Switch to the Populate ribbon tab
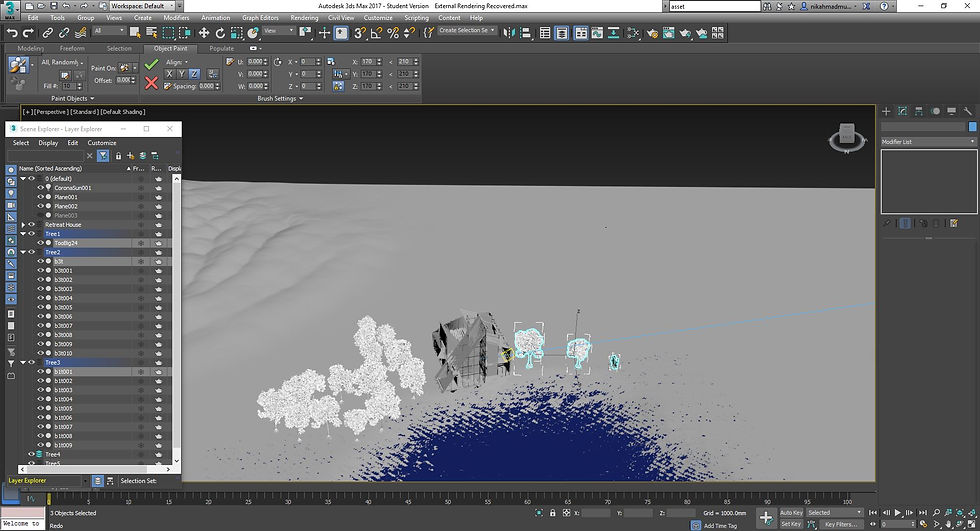980x531 pixels. [221, 48]
